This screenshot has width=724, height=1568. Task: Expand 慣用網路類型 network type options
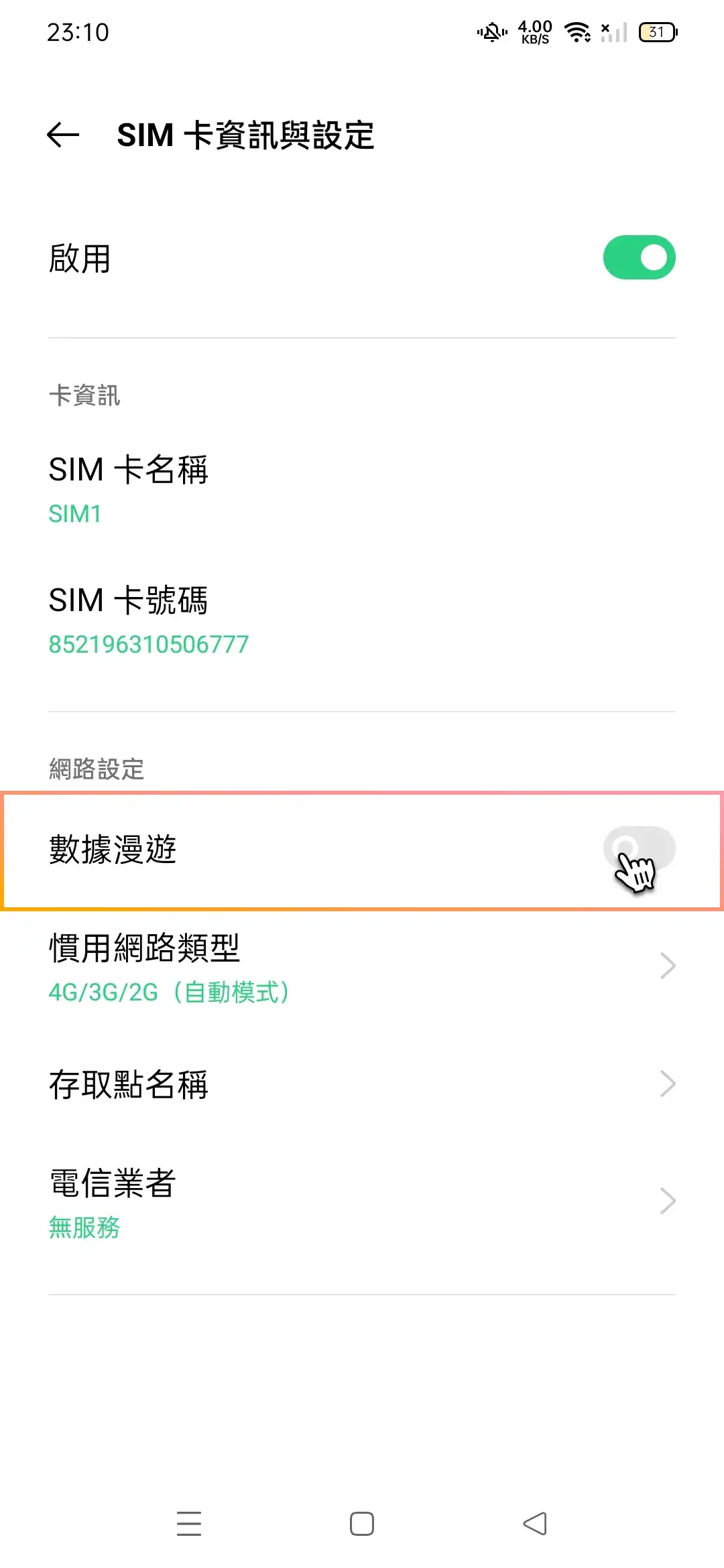[362, 965]
